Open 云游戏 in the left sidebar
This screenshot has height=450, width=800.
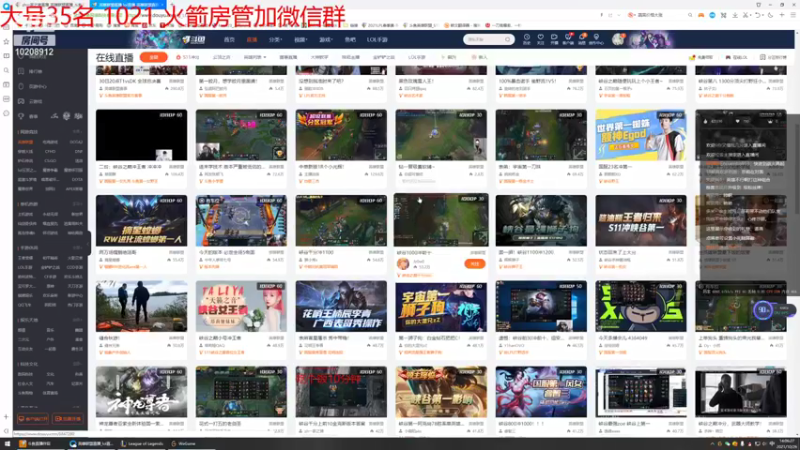pos(31,101)
